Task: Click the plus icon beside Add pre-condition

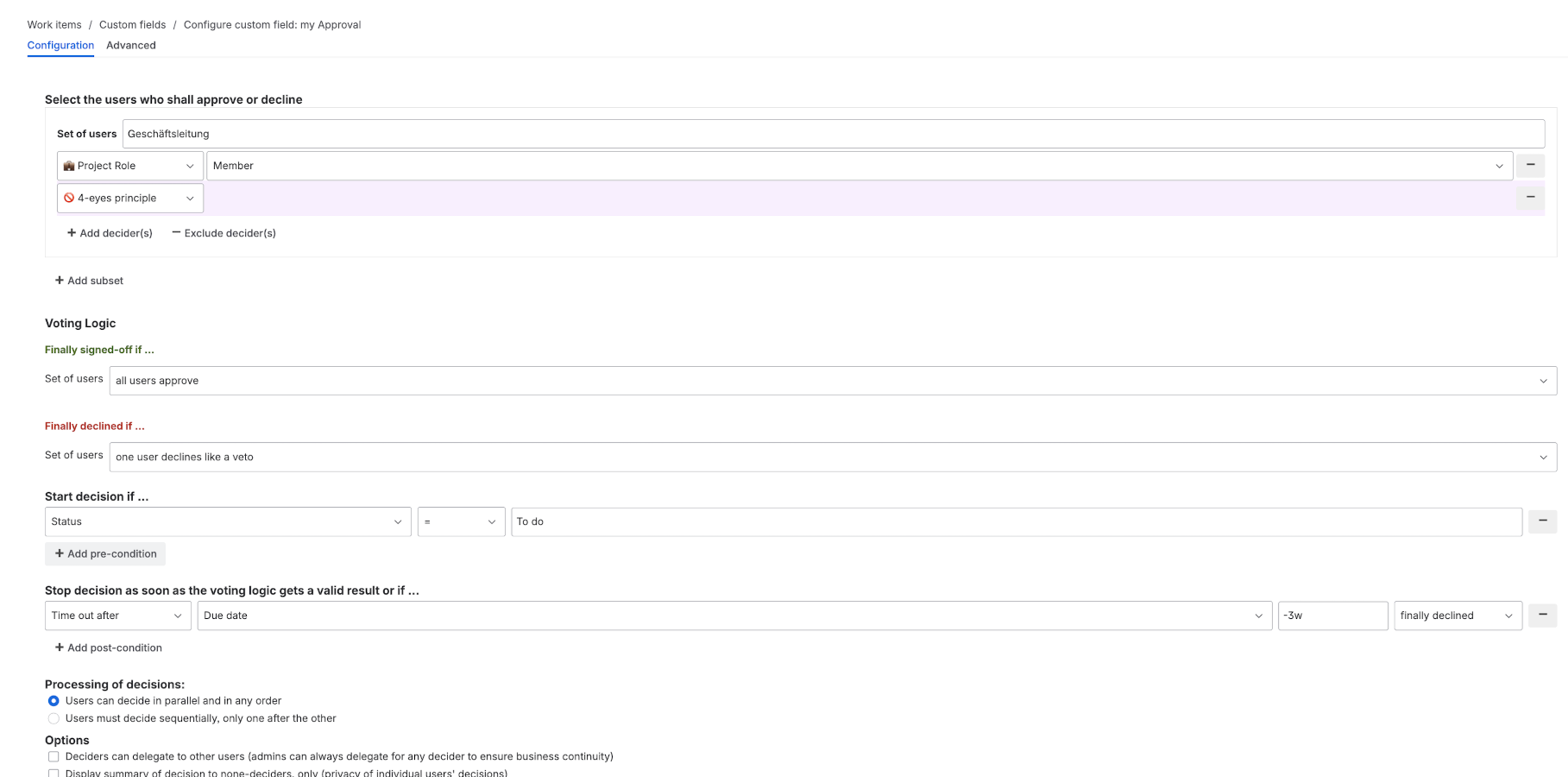Action: point(59,553)
